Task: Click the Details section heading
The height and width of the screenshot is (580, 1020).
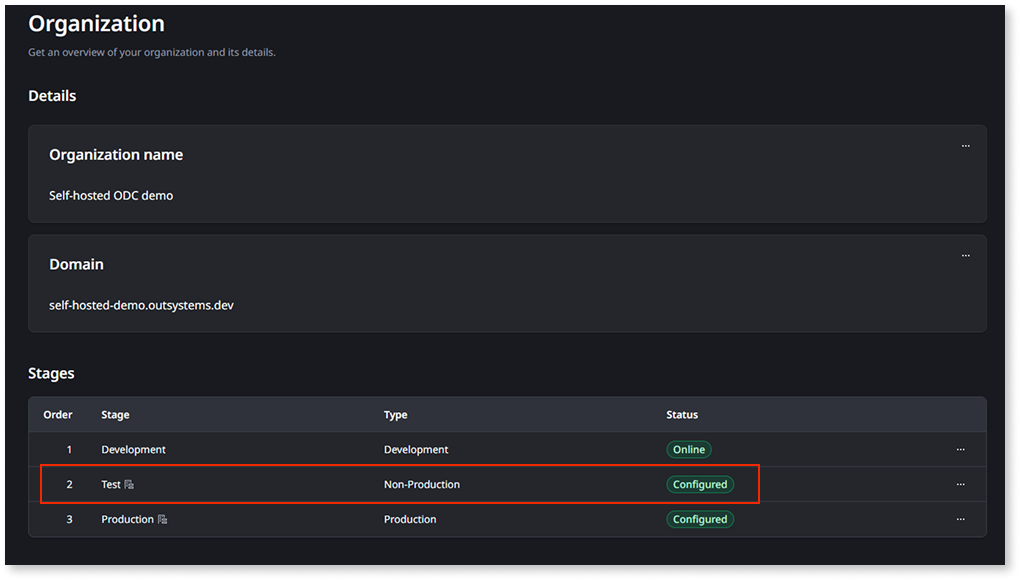Action: pyautogui.click(x=52, y=96)
